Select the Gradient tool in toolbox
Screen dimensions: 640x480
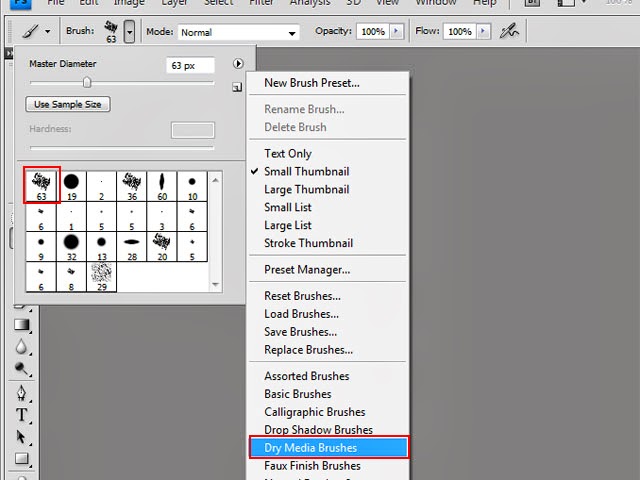point(21,325)
